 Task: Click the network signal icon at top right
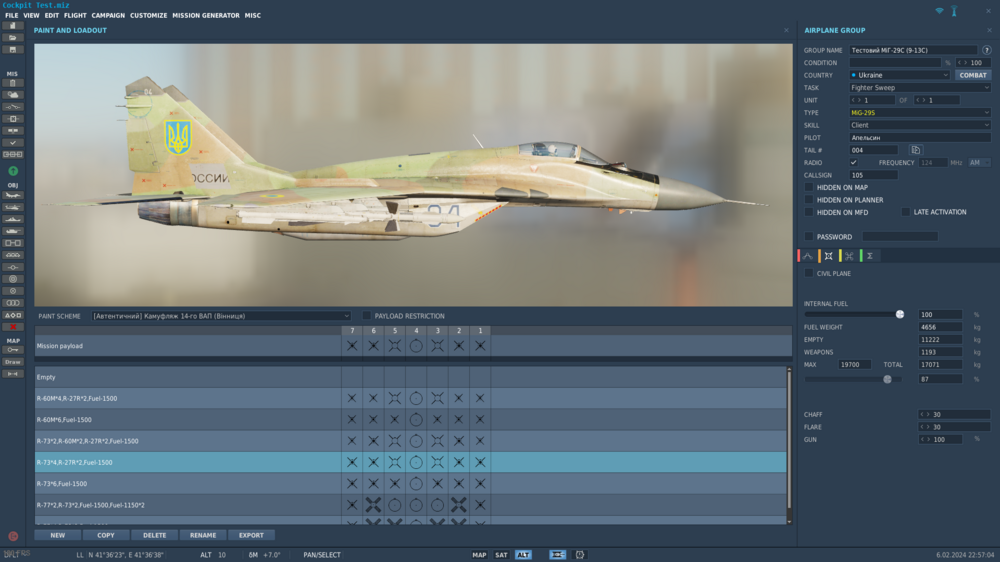click(939, 11)
